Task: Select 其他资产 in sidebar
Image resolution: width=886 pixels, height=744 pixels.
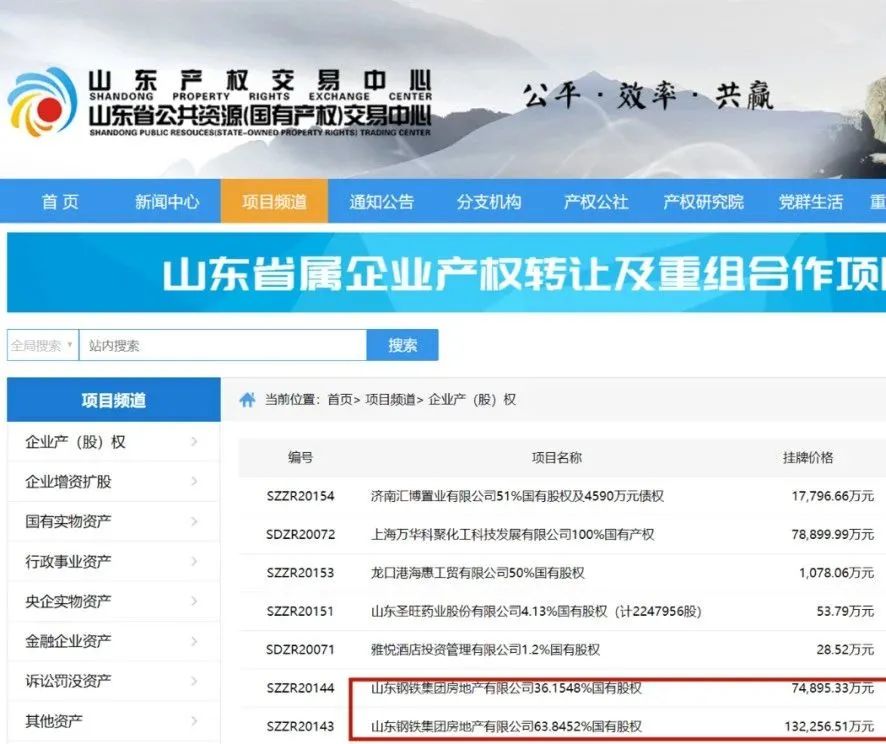Action: pyautogui.click(x=54, y=721)
